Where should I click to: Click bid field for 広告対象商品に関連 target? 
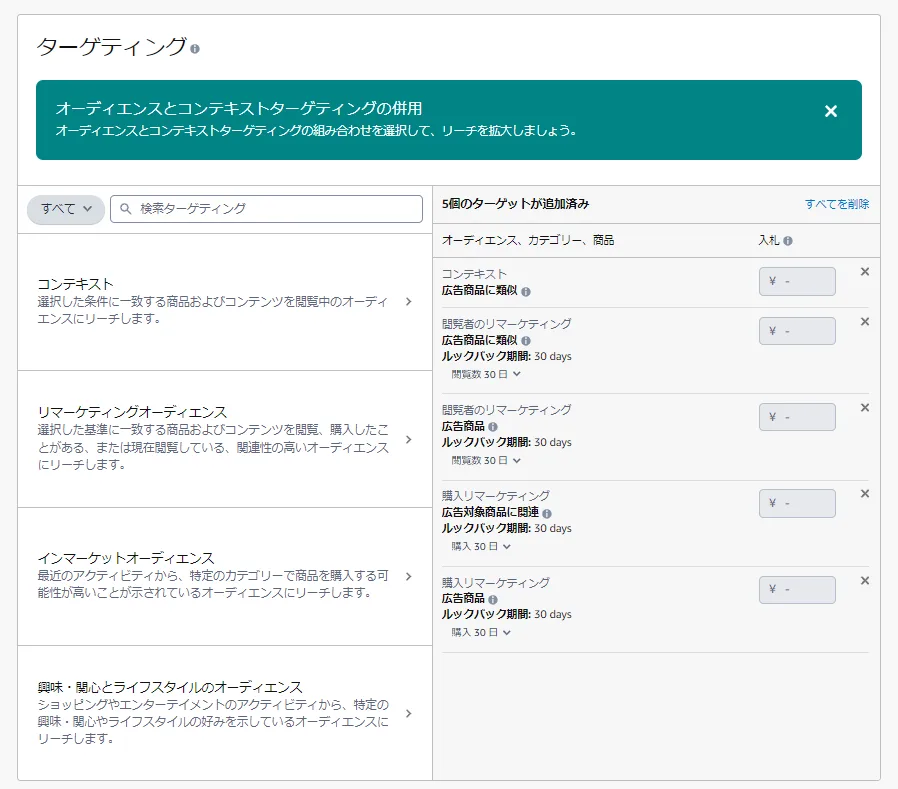797,504
